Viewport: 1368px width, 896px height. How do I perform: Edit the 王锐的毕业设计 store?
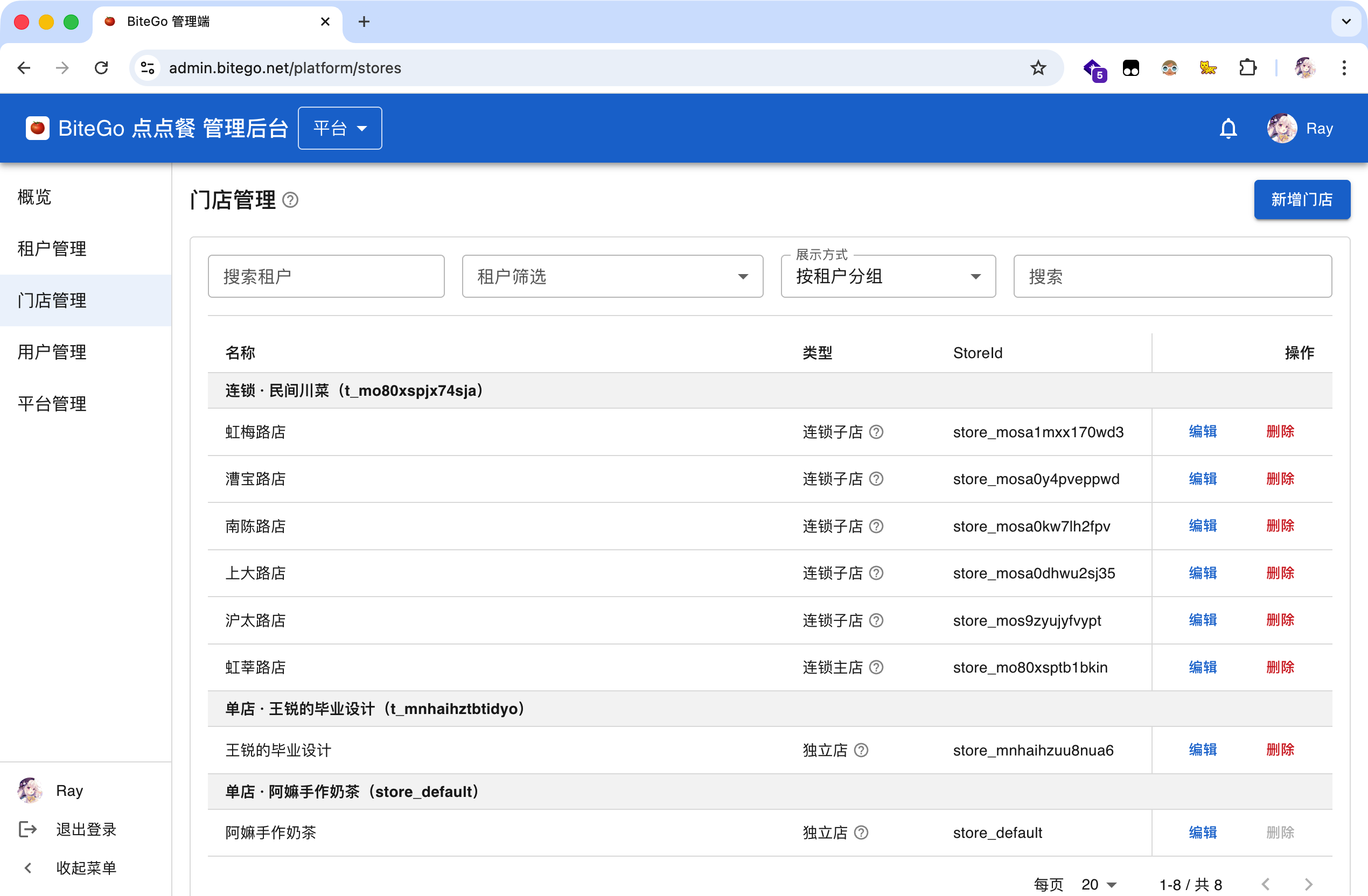(1203, 750)
